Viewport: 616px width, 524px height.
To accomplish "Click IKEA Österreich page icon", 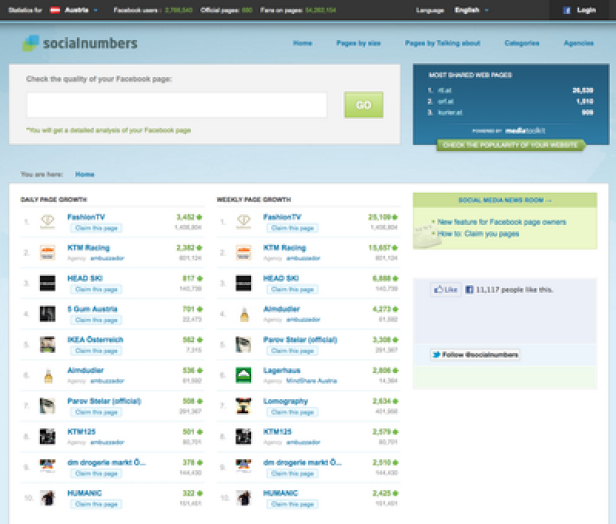I will [48, 344].
